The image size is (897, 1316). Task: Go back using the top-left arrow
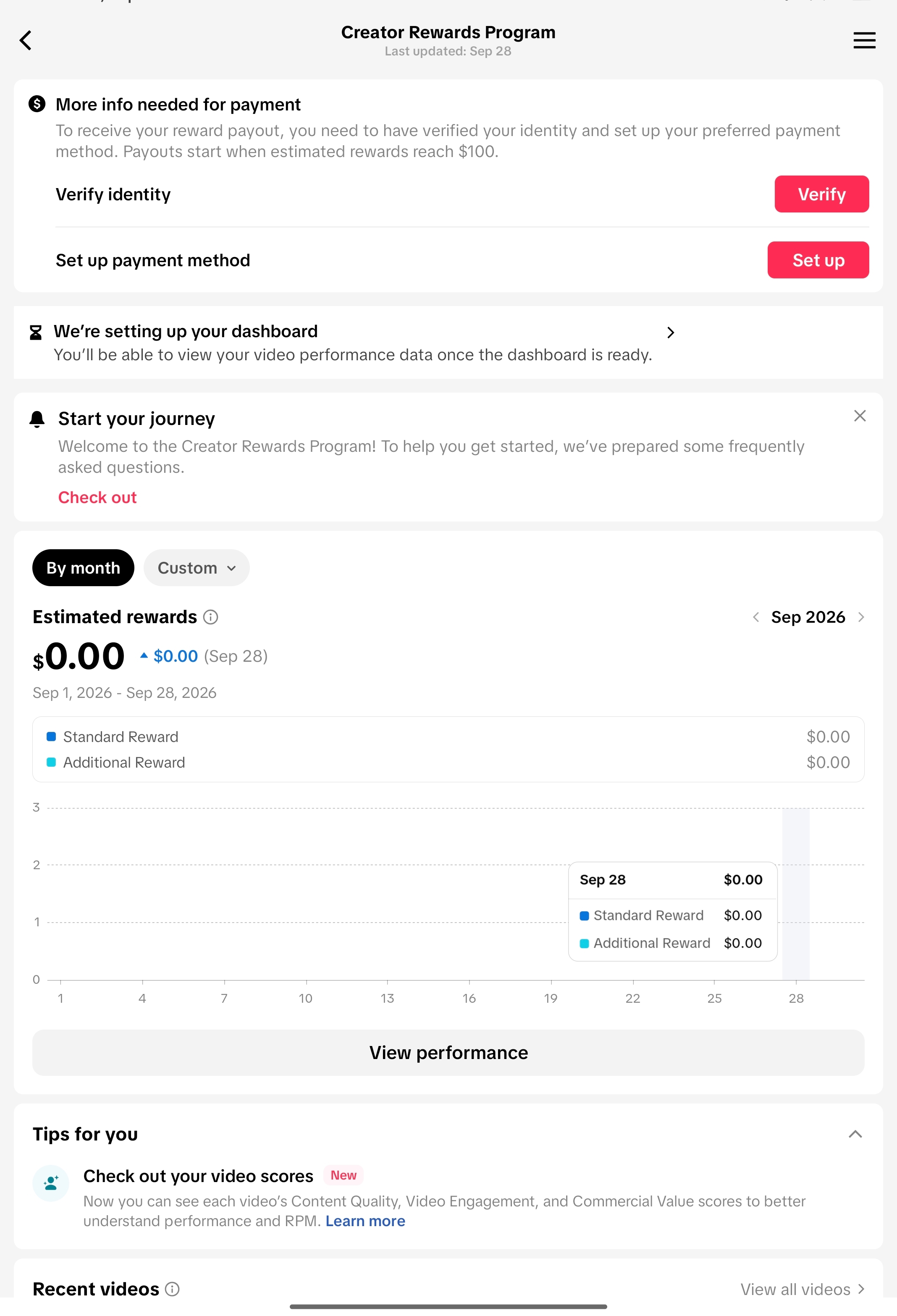(x=26, y=40)
